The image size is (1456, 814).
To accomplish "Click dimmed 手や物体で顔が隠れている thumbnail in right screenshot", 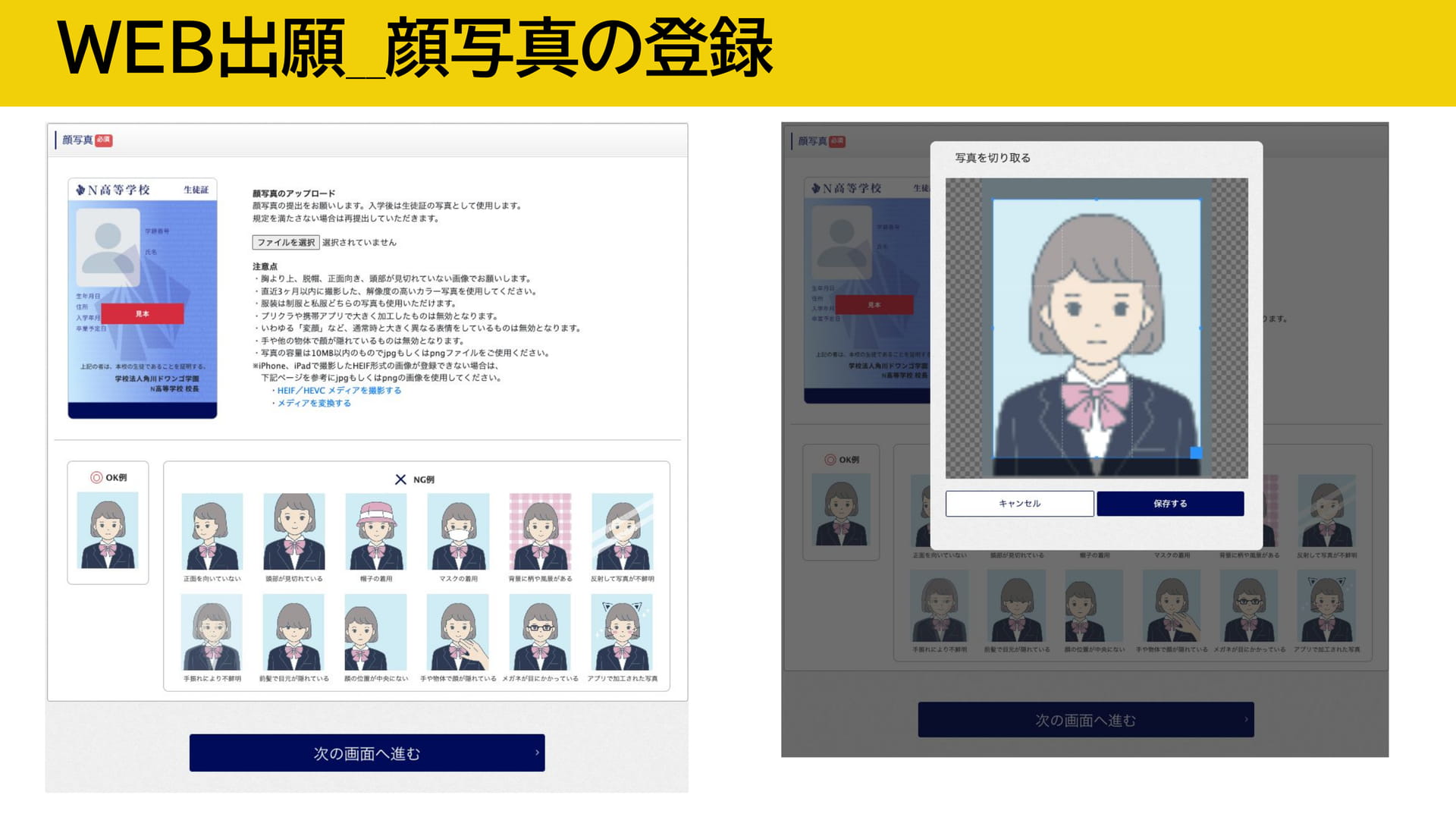I will pos(1172,606).
